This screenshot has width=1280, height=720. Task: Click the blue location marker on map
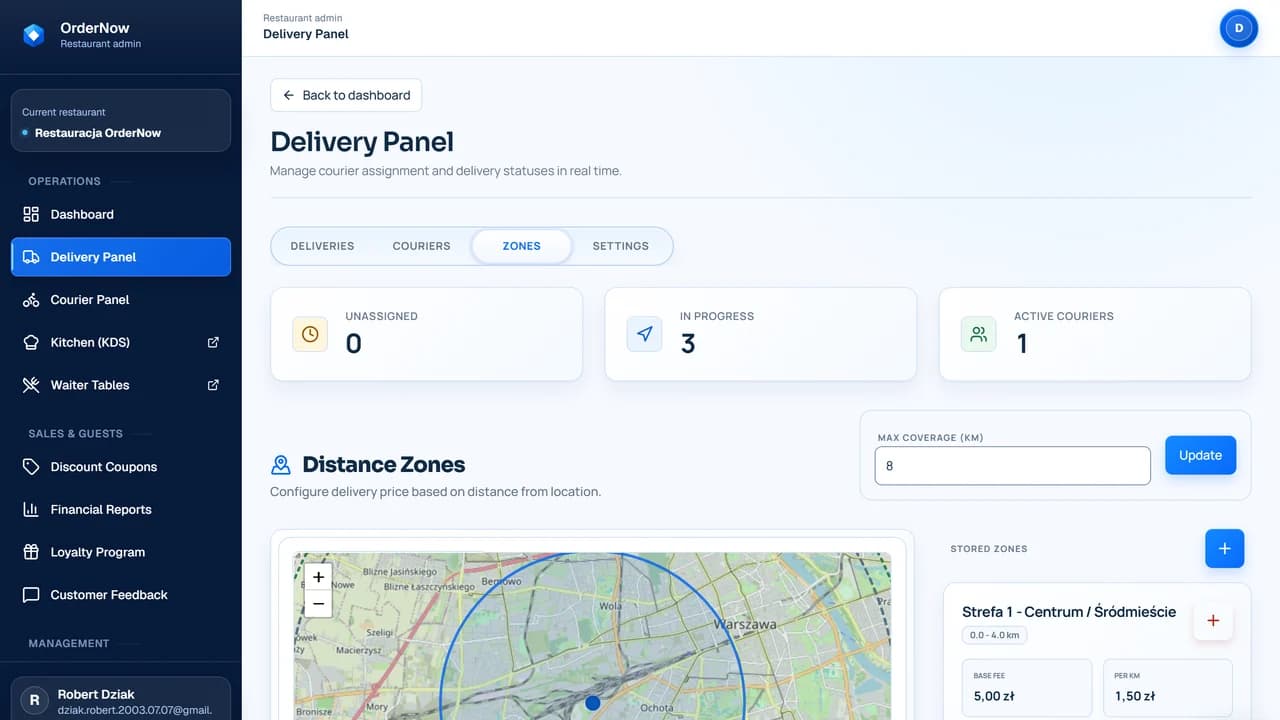592,703
